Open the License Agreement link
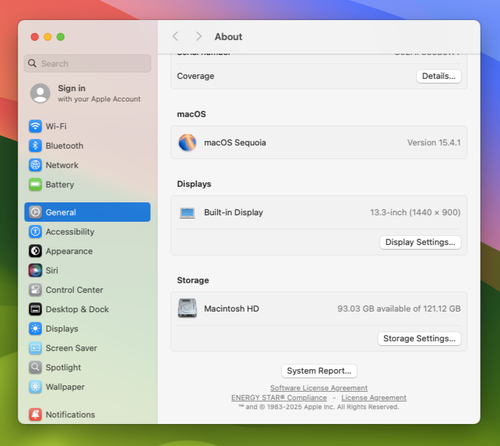 (x=374, y=398)
